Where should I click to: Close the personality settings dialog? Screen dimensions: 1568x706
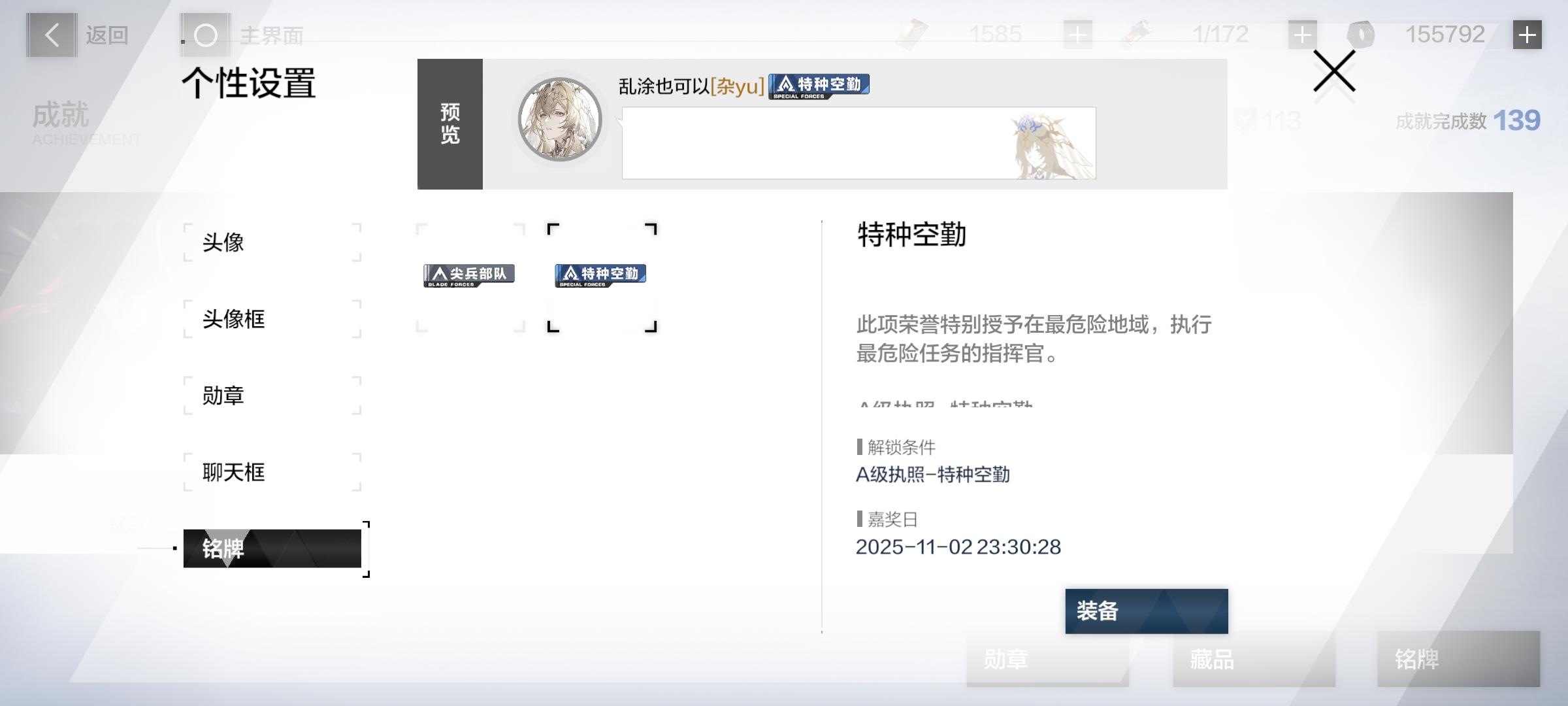pyautogui.click(x=1334, y=71)
